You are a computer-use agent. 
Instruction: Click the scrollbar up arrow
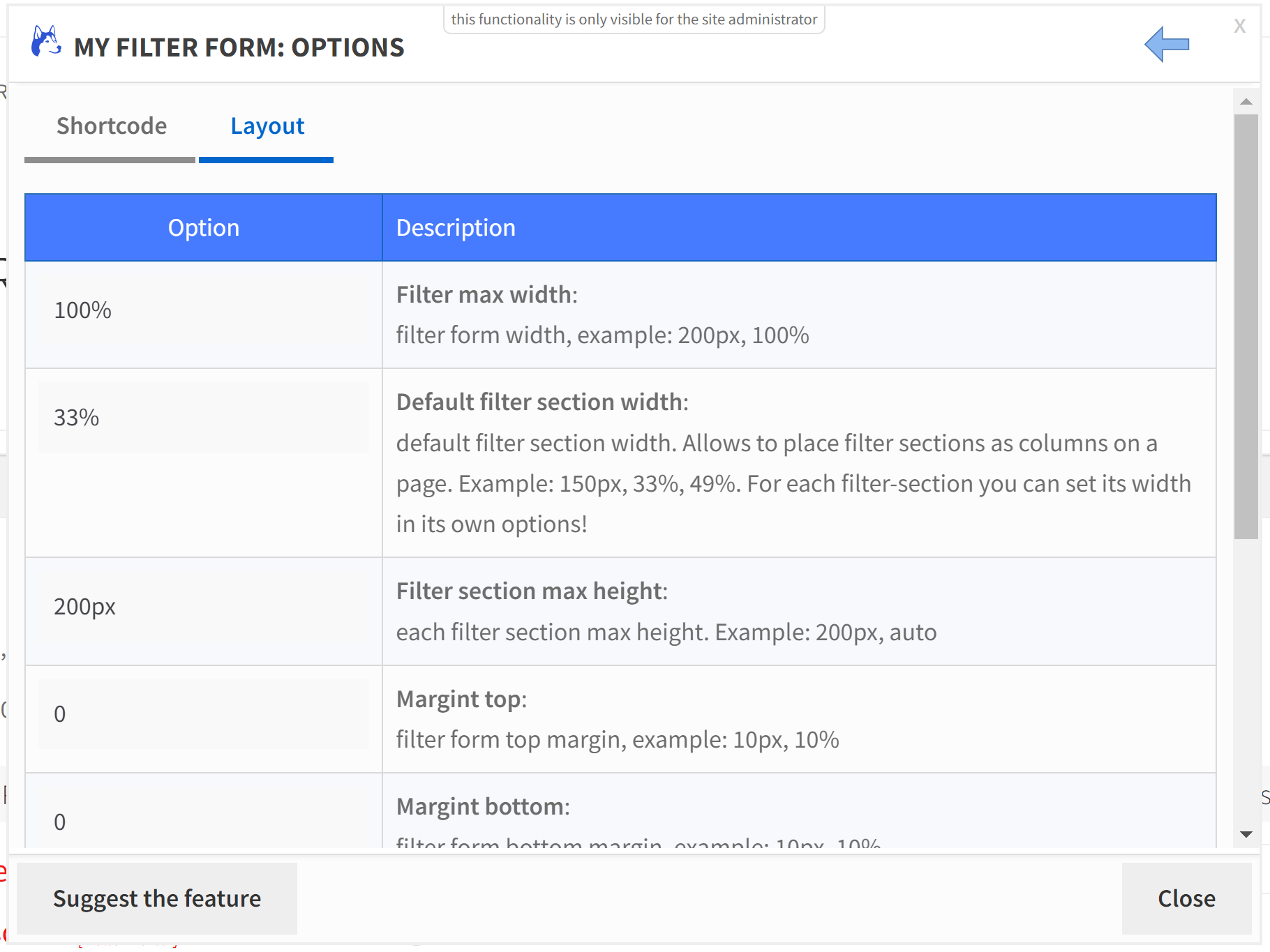(1246, 102)
